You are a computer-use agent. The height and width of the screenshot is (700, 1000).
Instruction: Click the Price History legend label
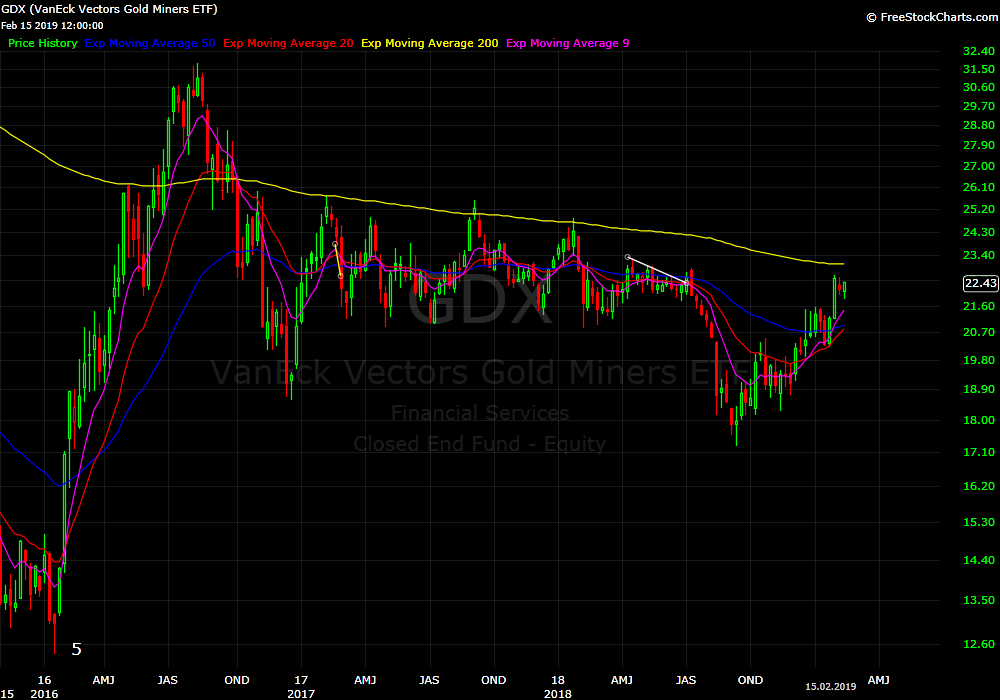[43, 43]
